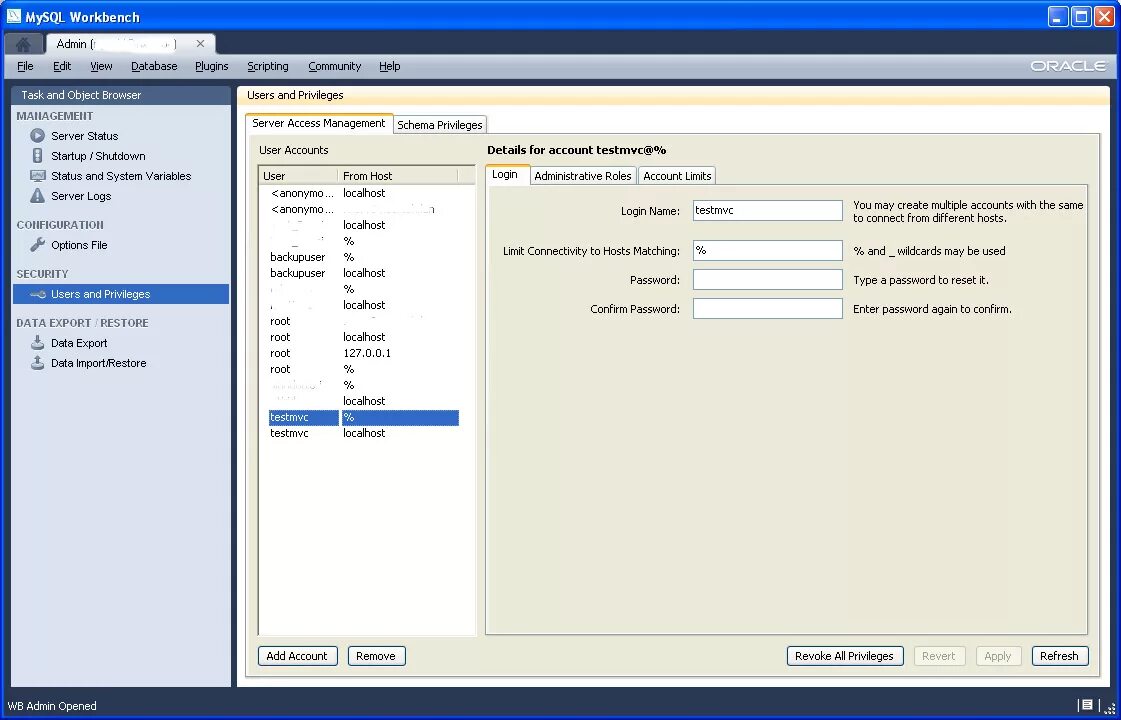
Task: Click the output panel icon in status bar
Action: pos(1087,705)
